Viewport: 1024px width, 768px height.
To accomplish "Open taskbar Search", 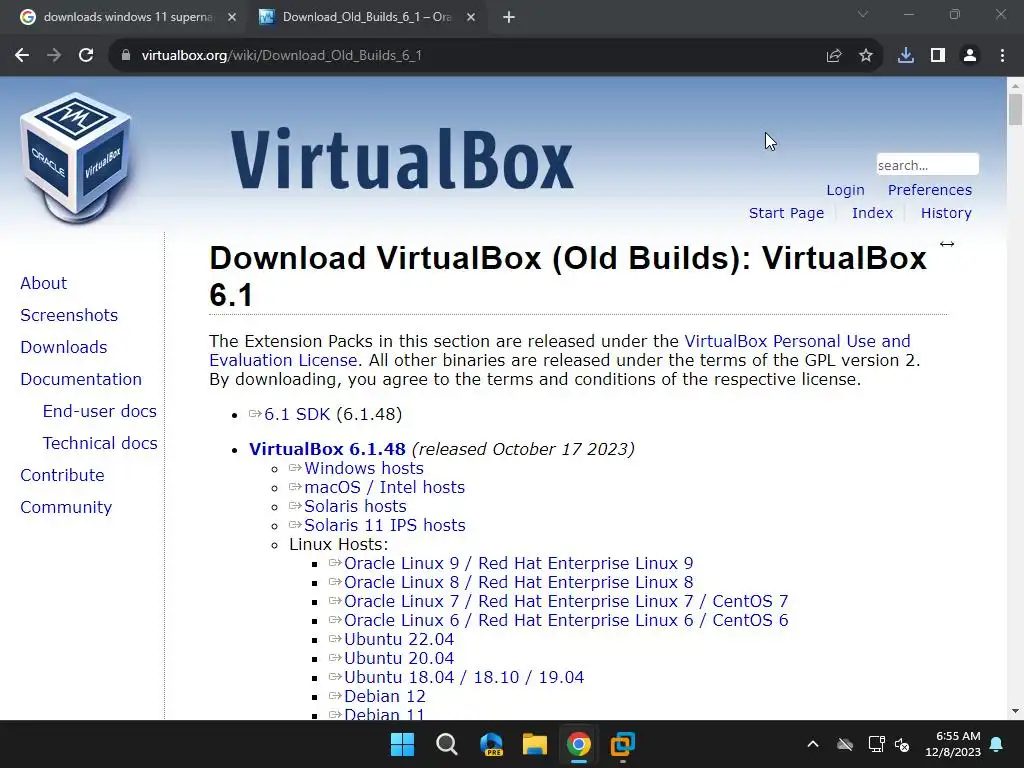I will point(447,744).
